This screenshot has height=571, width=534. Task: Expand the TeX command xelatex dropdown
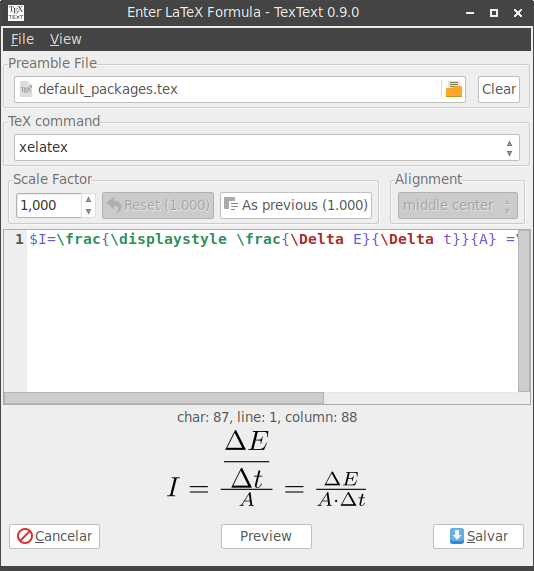coord(267,147)
